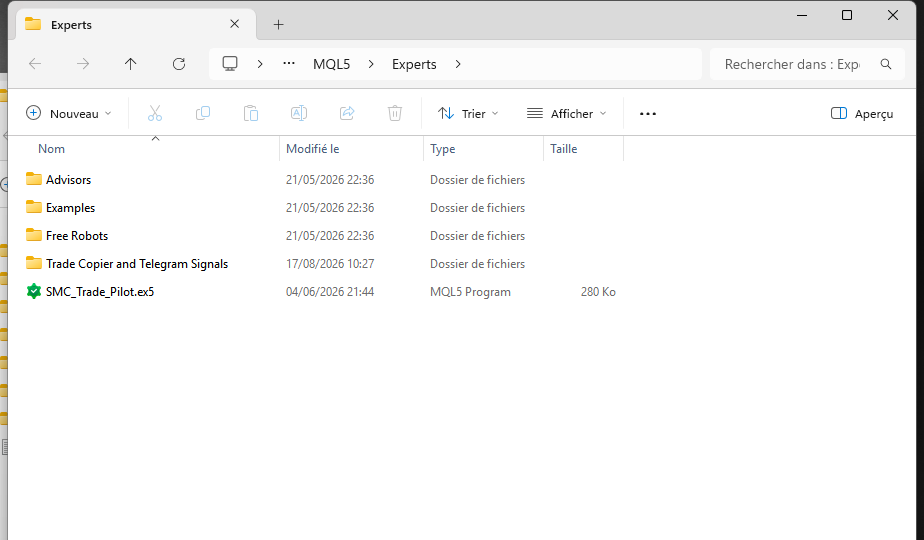Select the Free Robots folder icon
The height and width of the screenshot is (540, 924).
[34, 235]
